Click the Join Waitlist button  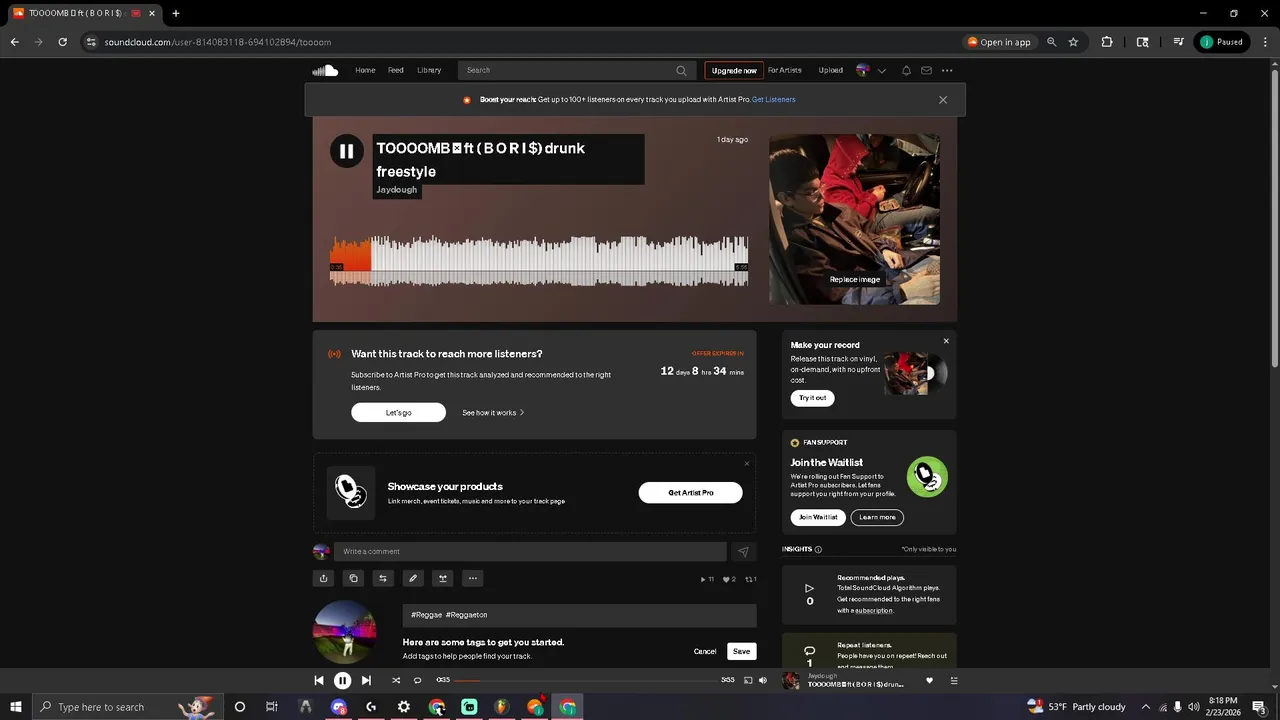coord(818,517)
